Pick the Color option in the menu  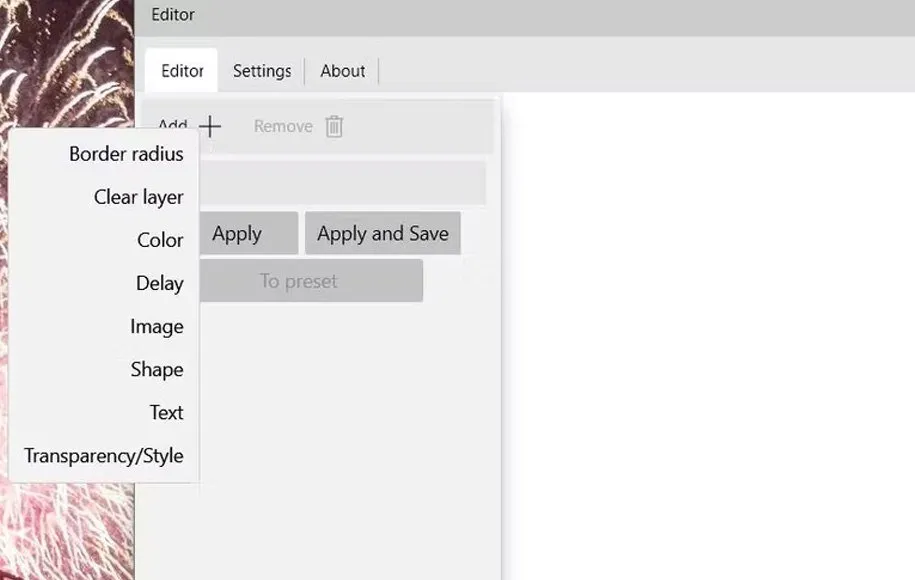pos(160,240)
